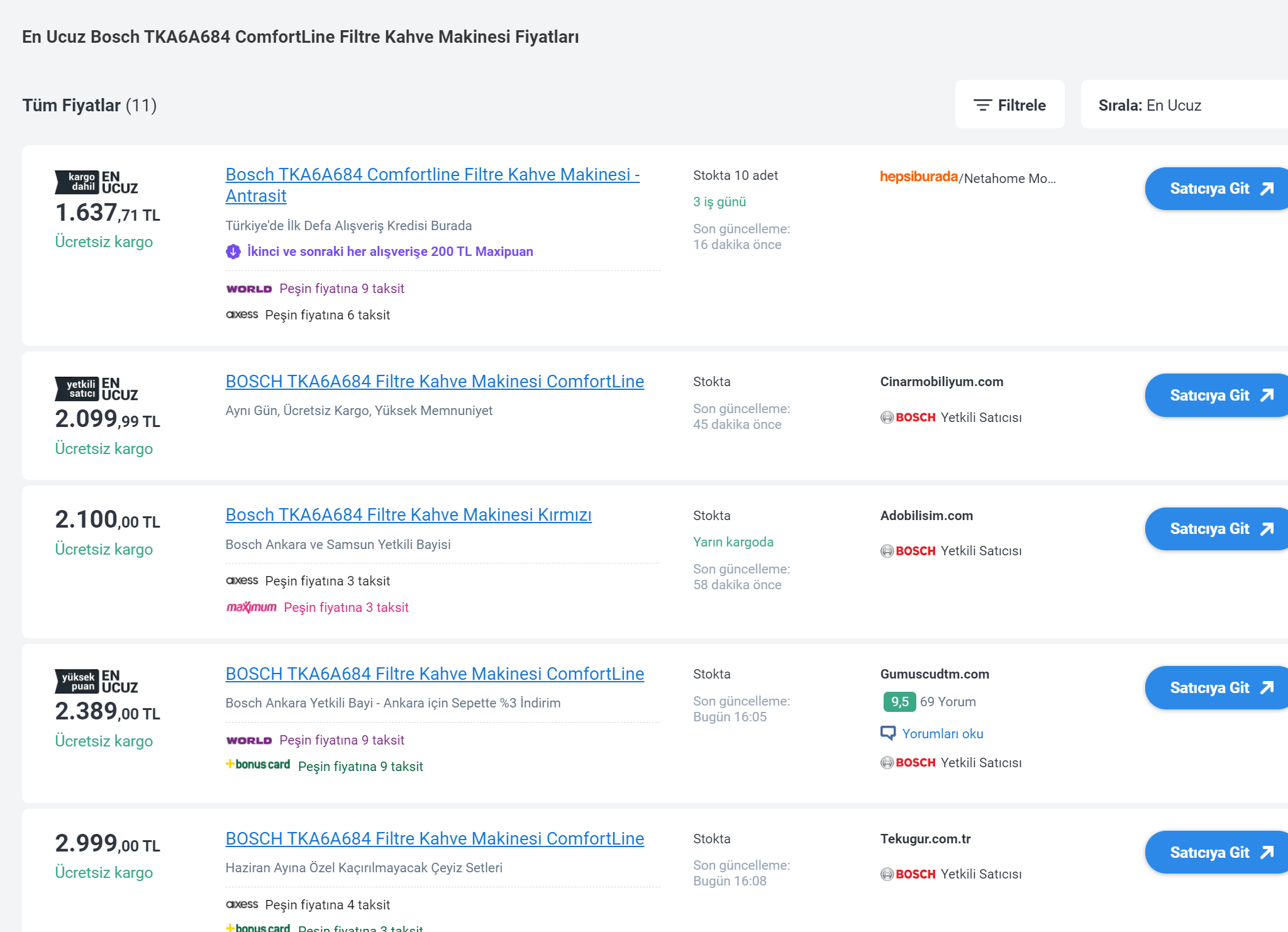Click the comments speech bubble icon
This screenshot has width=1288, height=932.
point(888,733)
